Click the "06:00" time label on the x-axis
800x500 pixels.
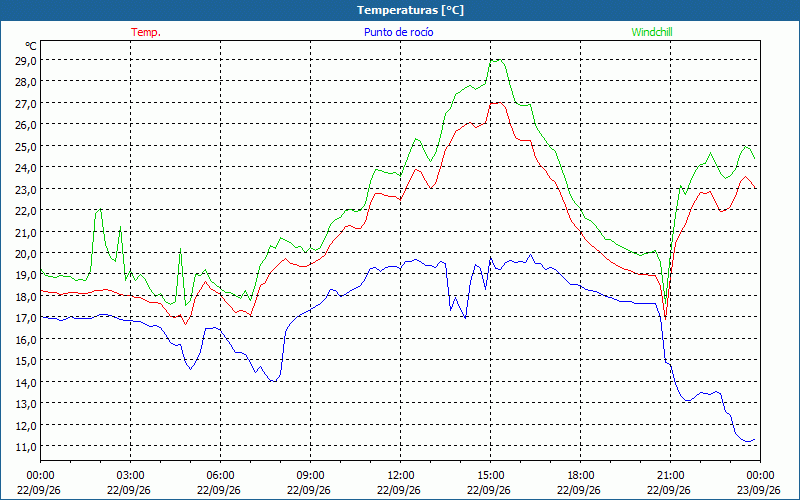click(220, 476)
